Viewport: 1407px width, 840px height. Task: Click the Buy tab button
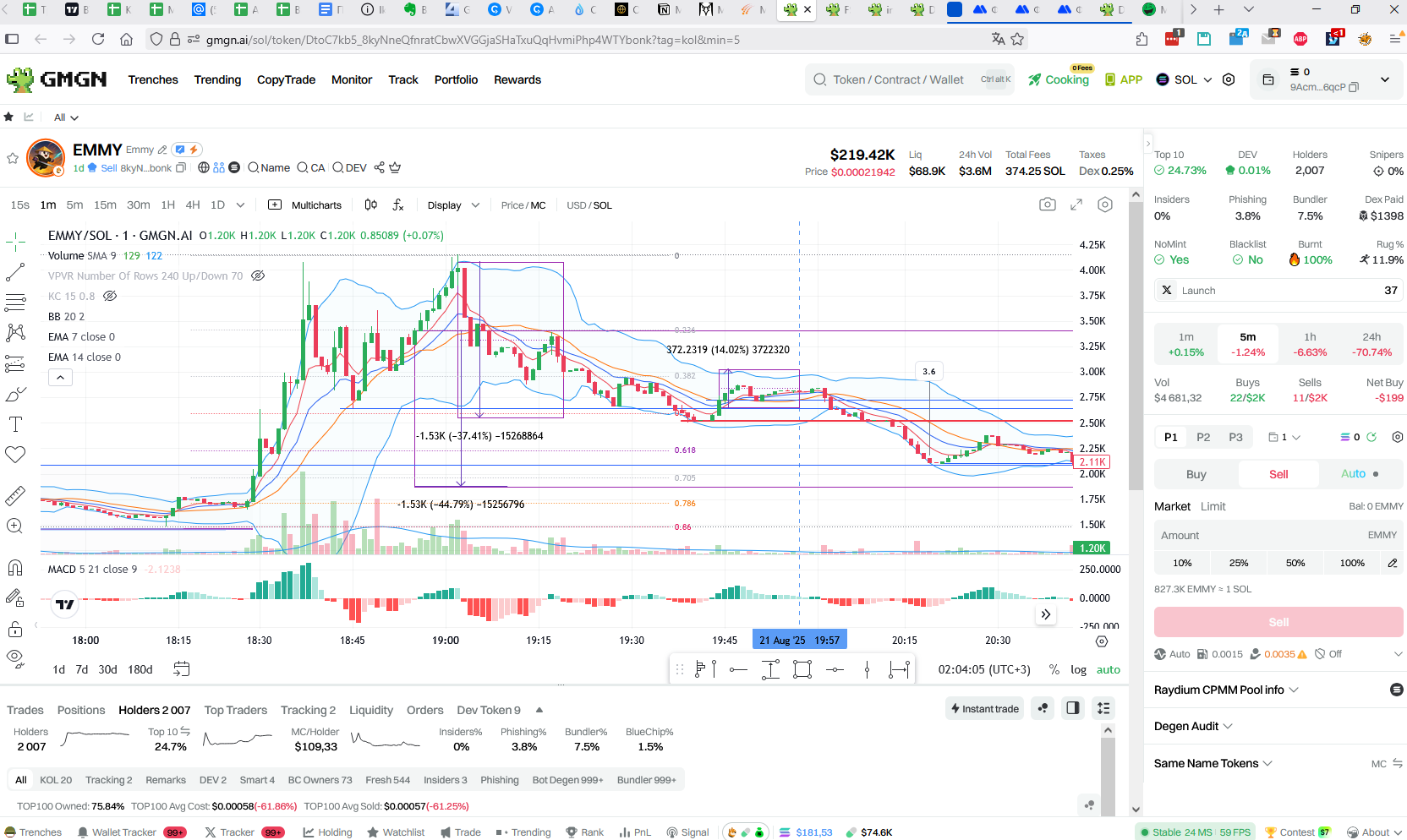[1196, 474]
